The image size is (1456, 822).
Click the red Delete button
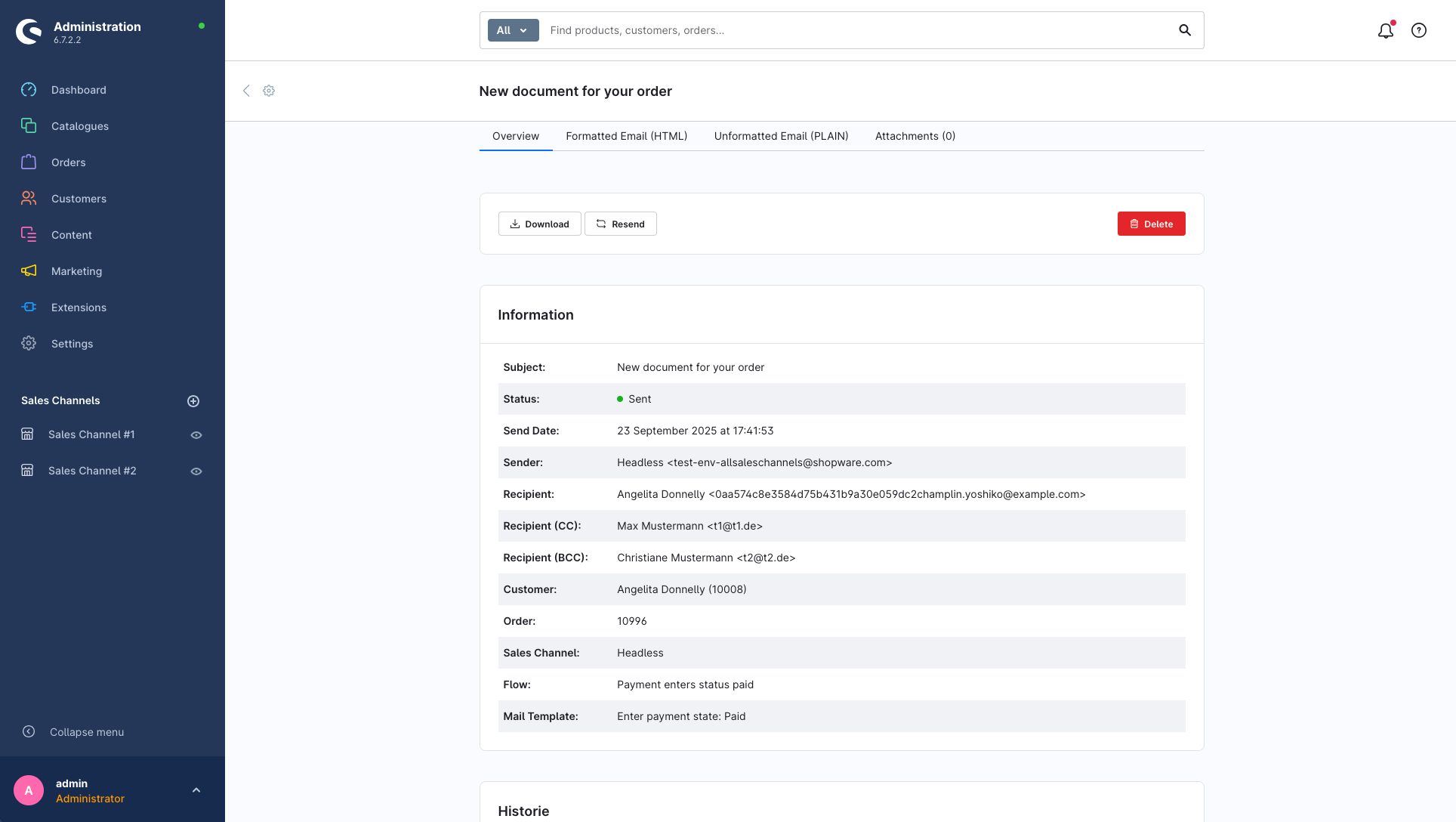point(1151,224)
